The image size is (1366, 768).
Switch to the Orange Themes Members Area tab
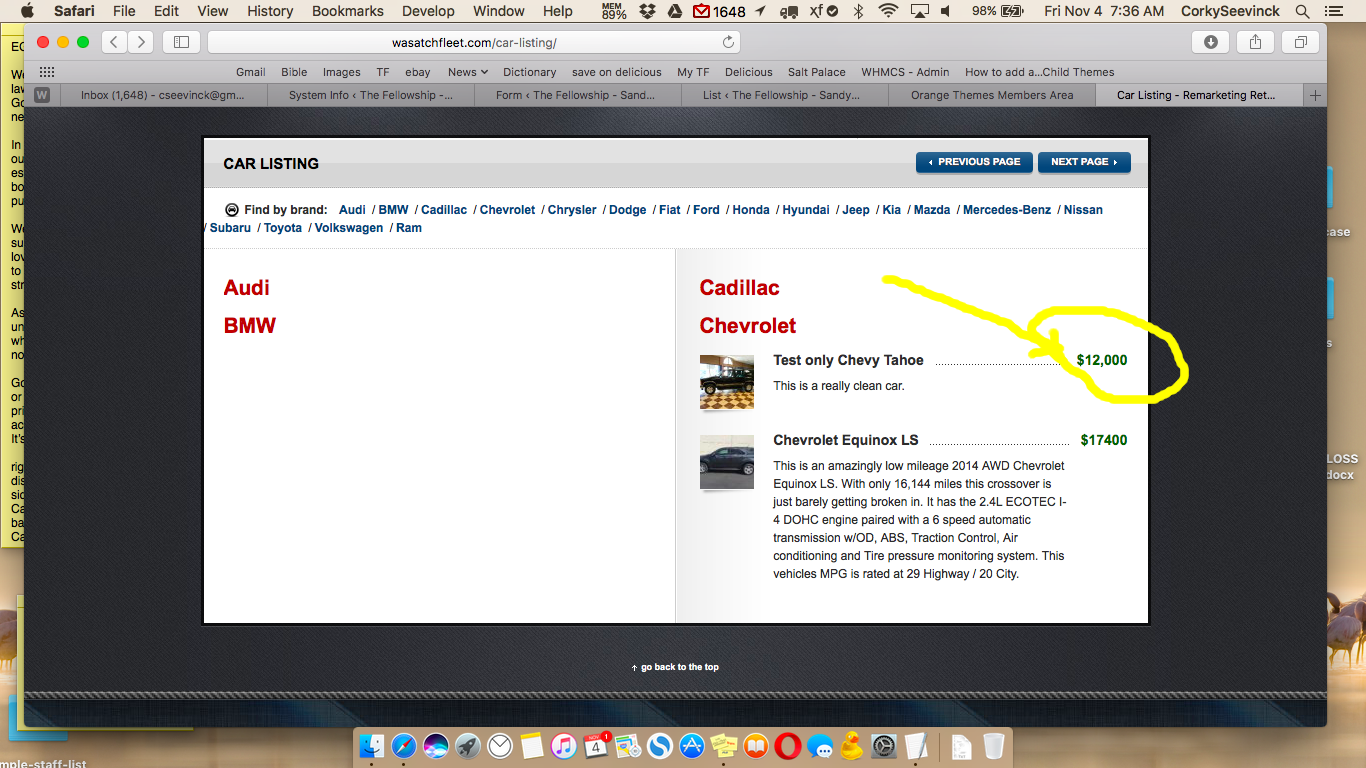coord(992,95)
